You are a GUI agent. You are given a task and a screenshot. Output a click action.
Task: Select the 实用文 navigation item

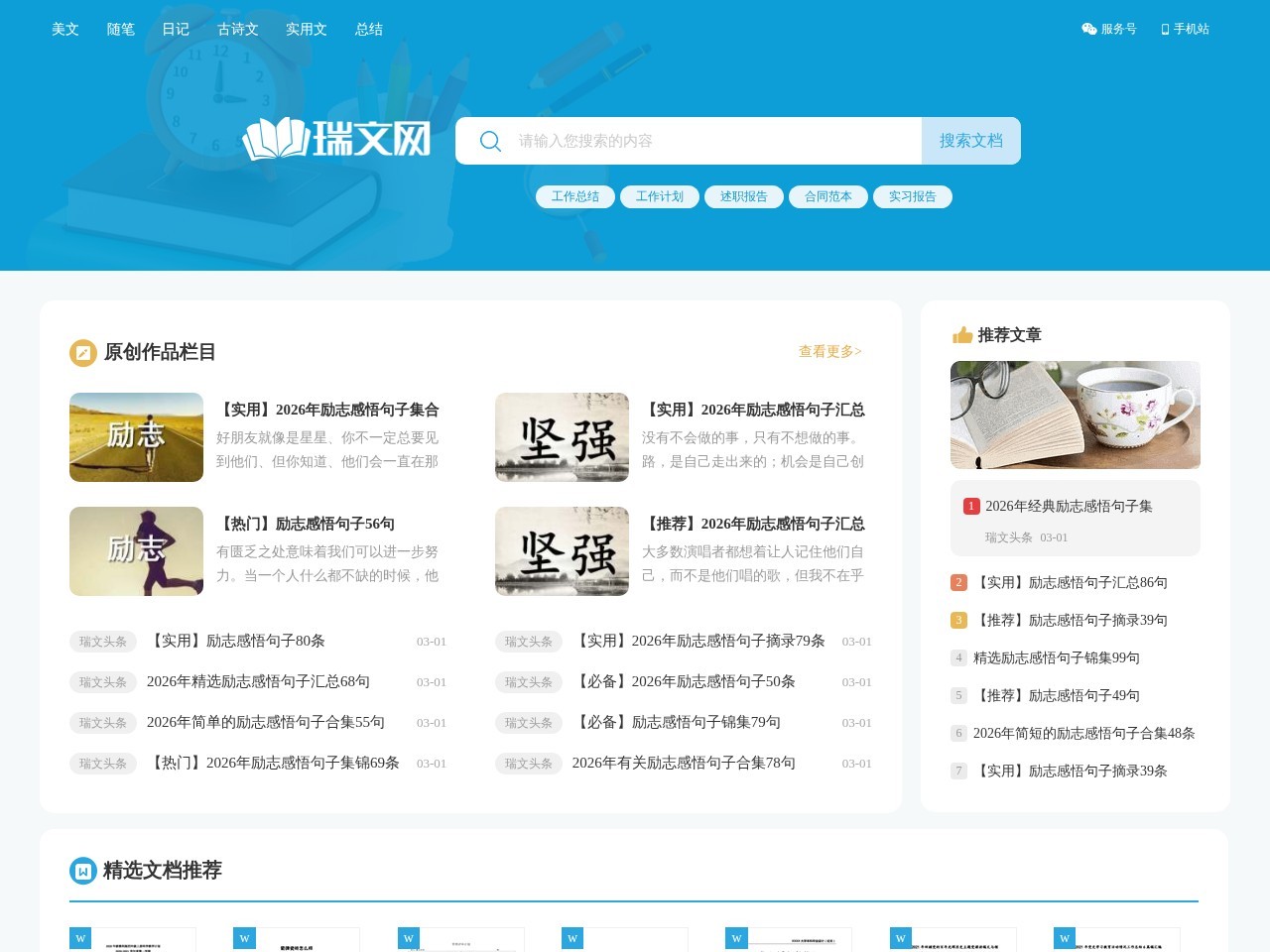coord(305,29)
